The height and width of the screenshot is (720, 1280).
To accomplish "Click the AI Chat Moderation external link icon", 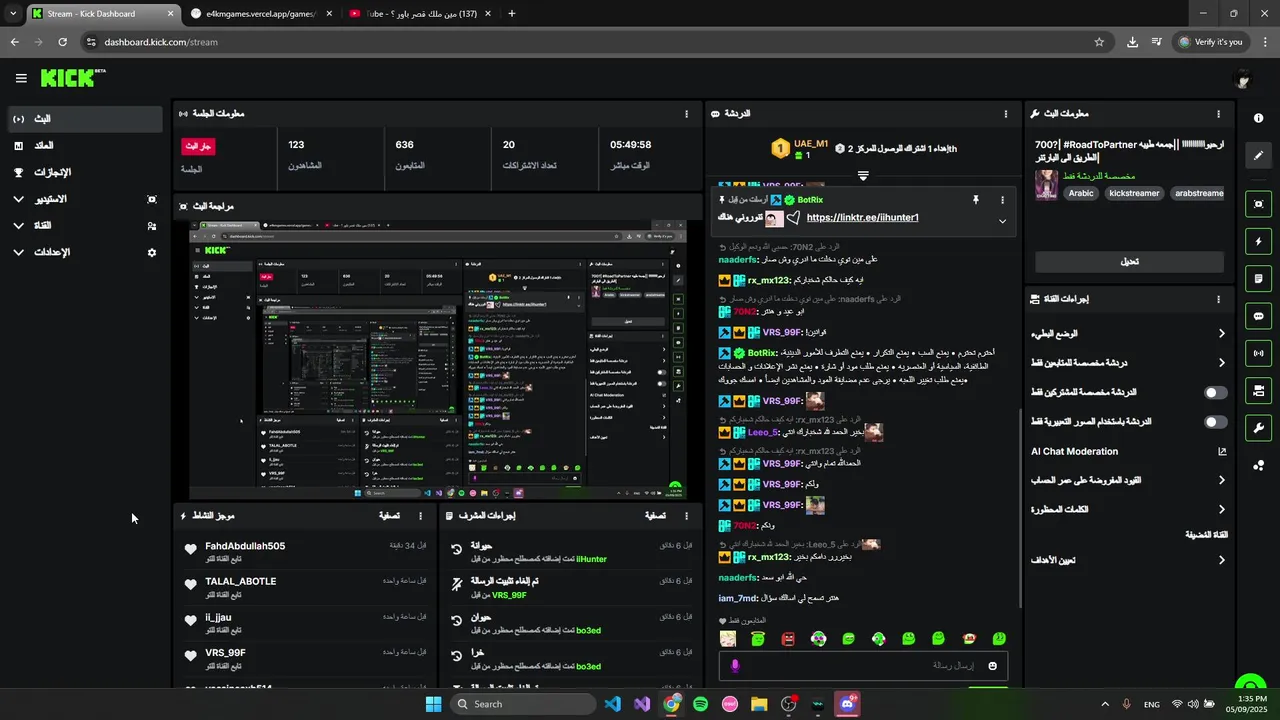I will click(x=1222, y=451).
